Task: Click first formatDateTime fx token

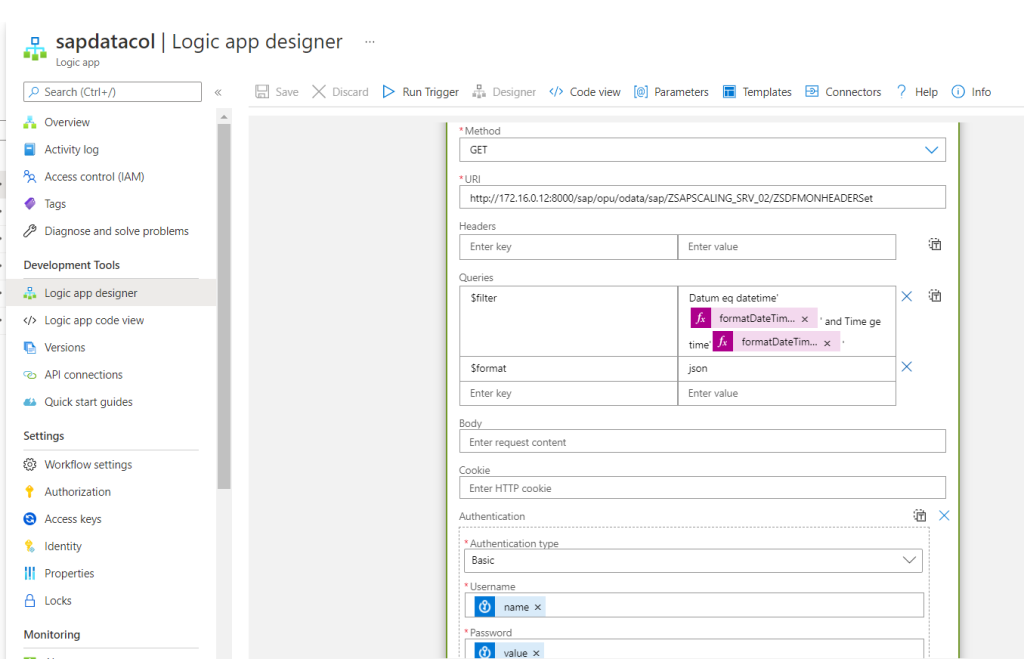Action: coord(753,319)
